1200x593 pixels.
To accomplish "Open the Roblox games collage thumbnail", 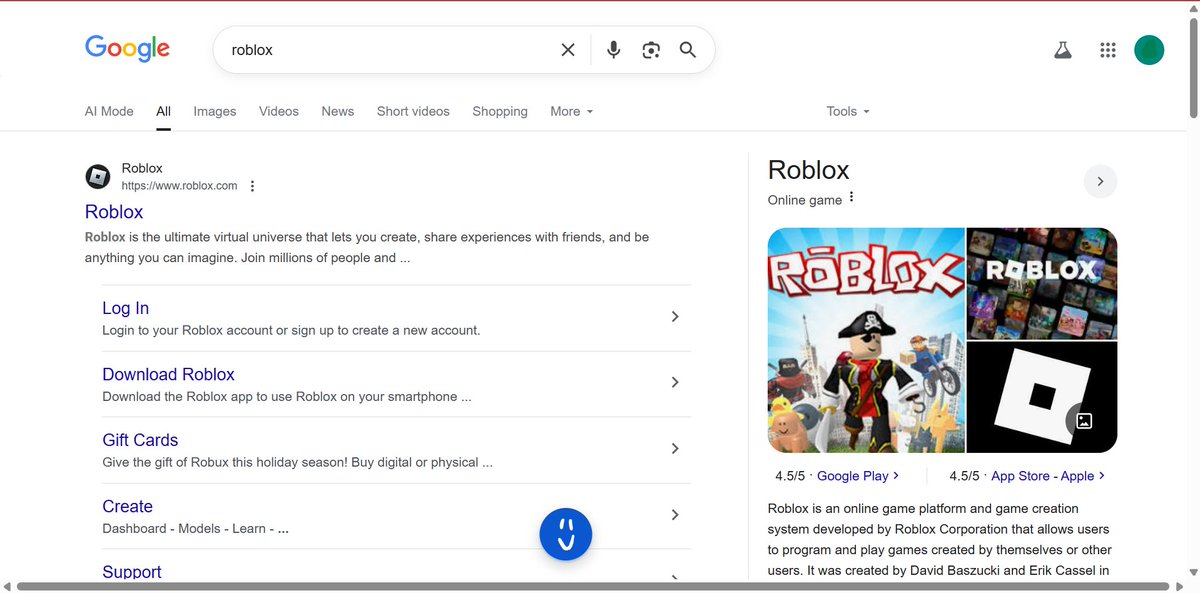I will [x=1042, y=284].
